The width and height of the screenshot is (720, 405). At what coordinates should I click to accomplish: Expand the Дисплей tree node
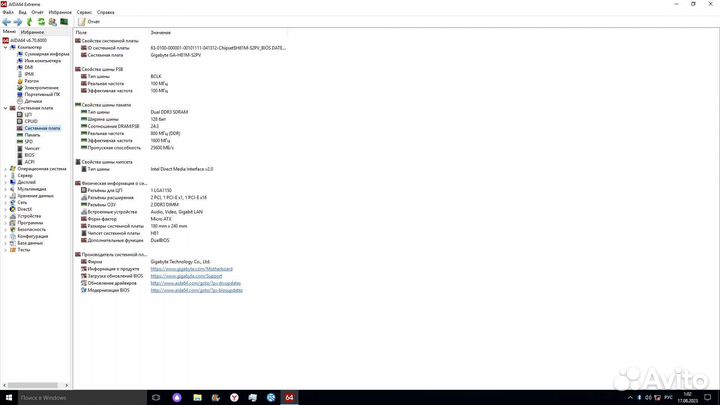(x=3, y=182)
